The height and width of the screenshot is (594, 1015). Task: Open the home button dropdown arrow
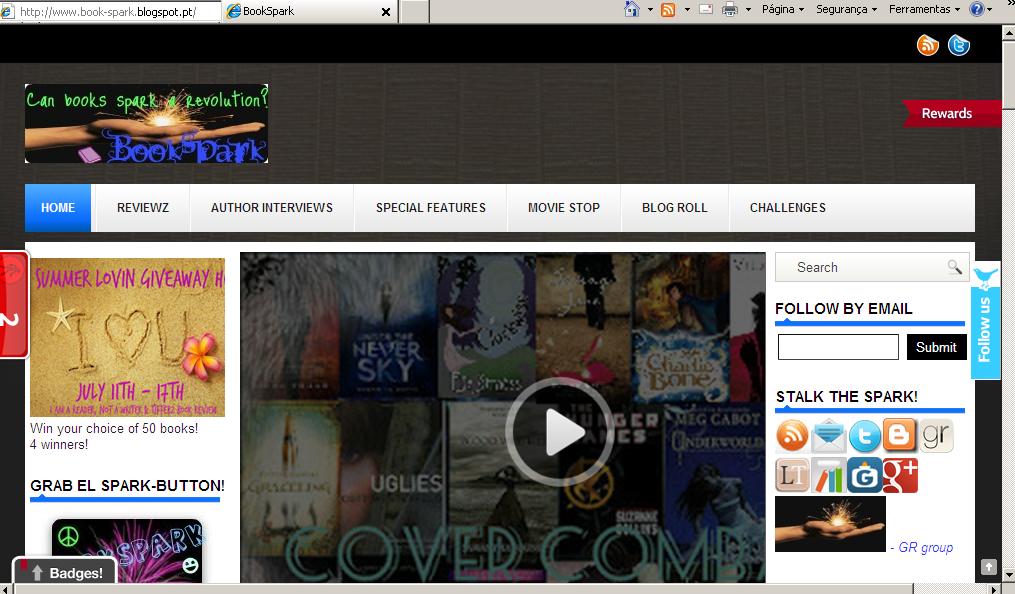[x=649, y=10]
